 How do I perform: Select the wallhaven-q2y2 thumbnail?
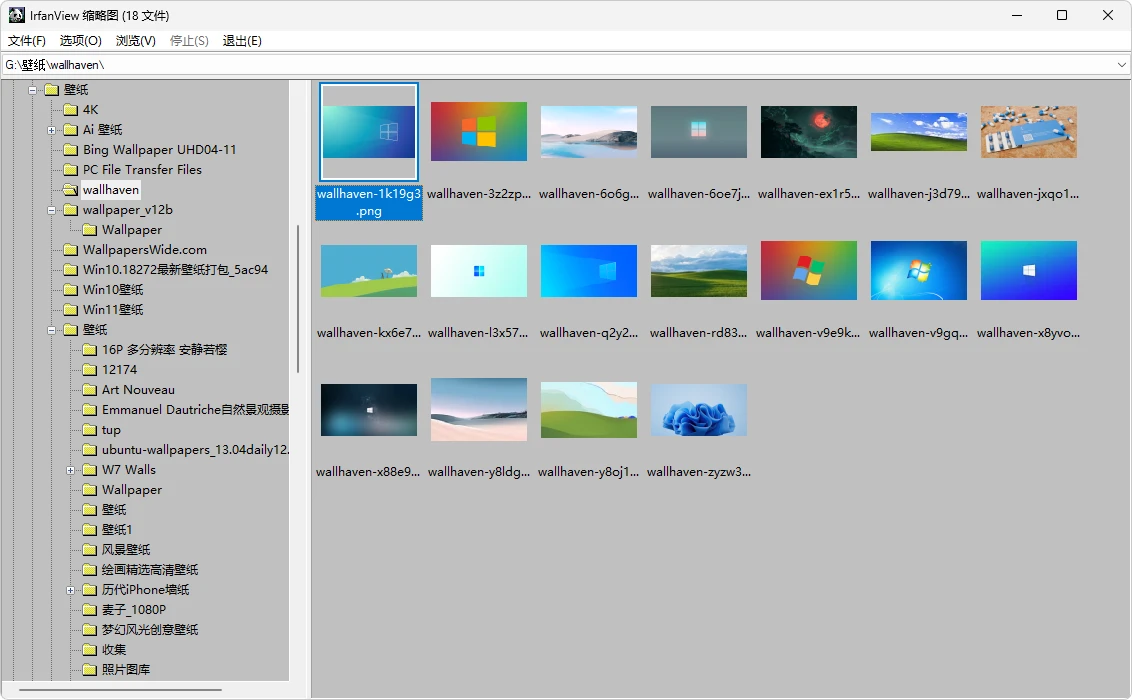(589, 271)
